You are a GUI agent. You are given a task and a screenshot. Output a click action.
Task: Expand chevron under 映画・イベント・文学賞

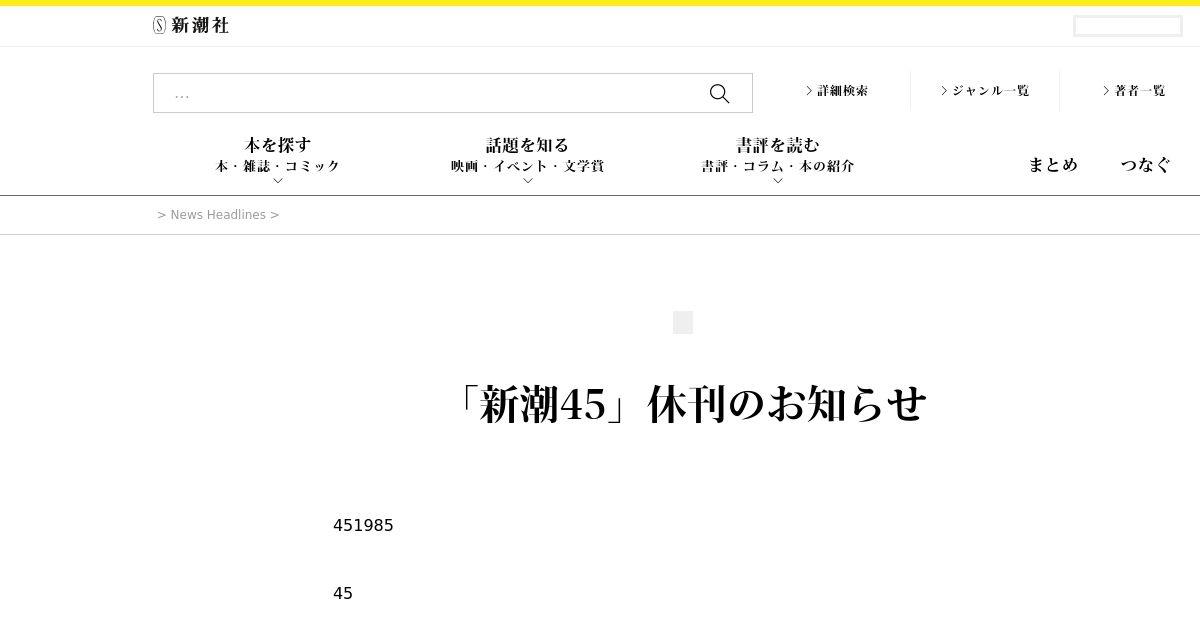[528, 181]
